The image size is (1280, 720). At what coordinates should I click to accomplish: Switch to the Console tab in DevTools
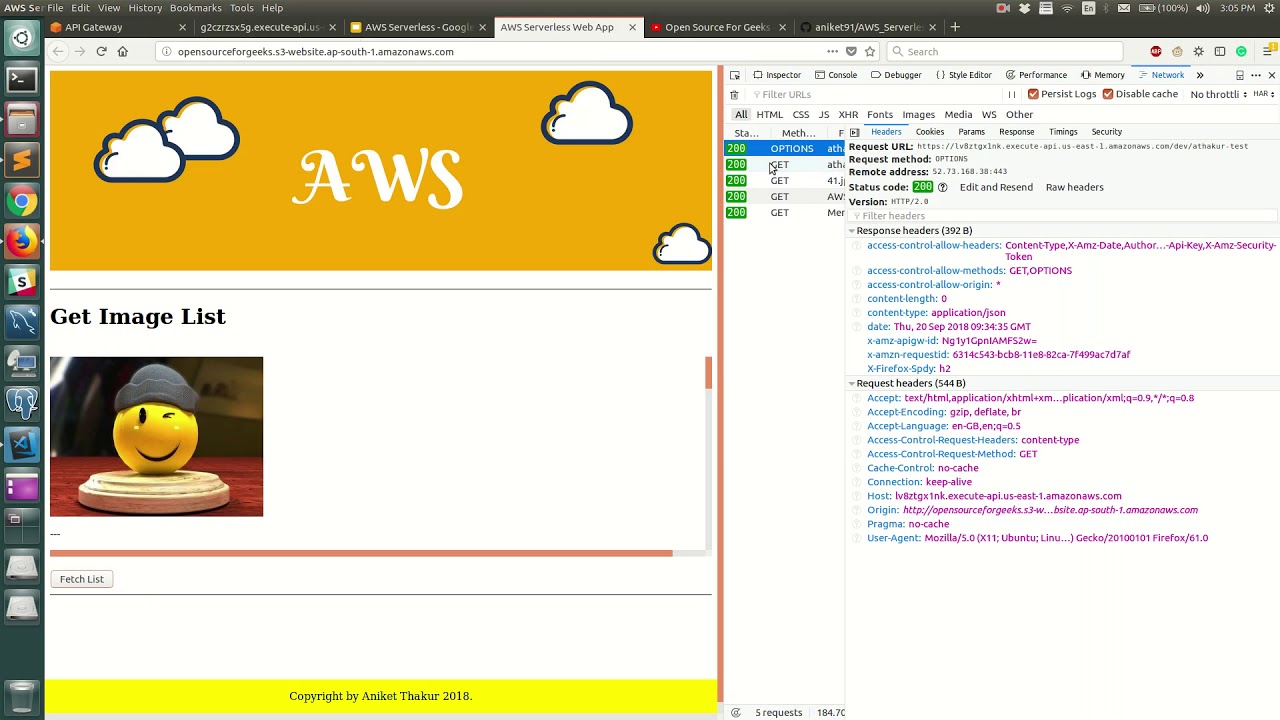coord(836,75)
